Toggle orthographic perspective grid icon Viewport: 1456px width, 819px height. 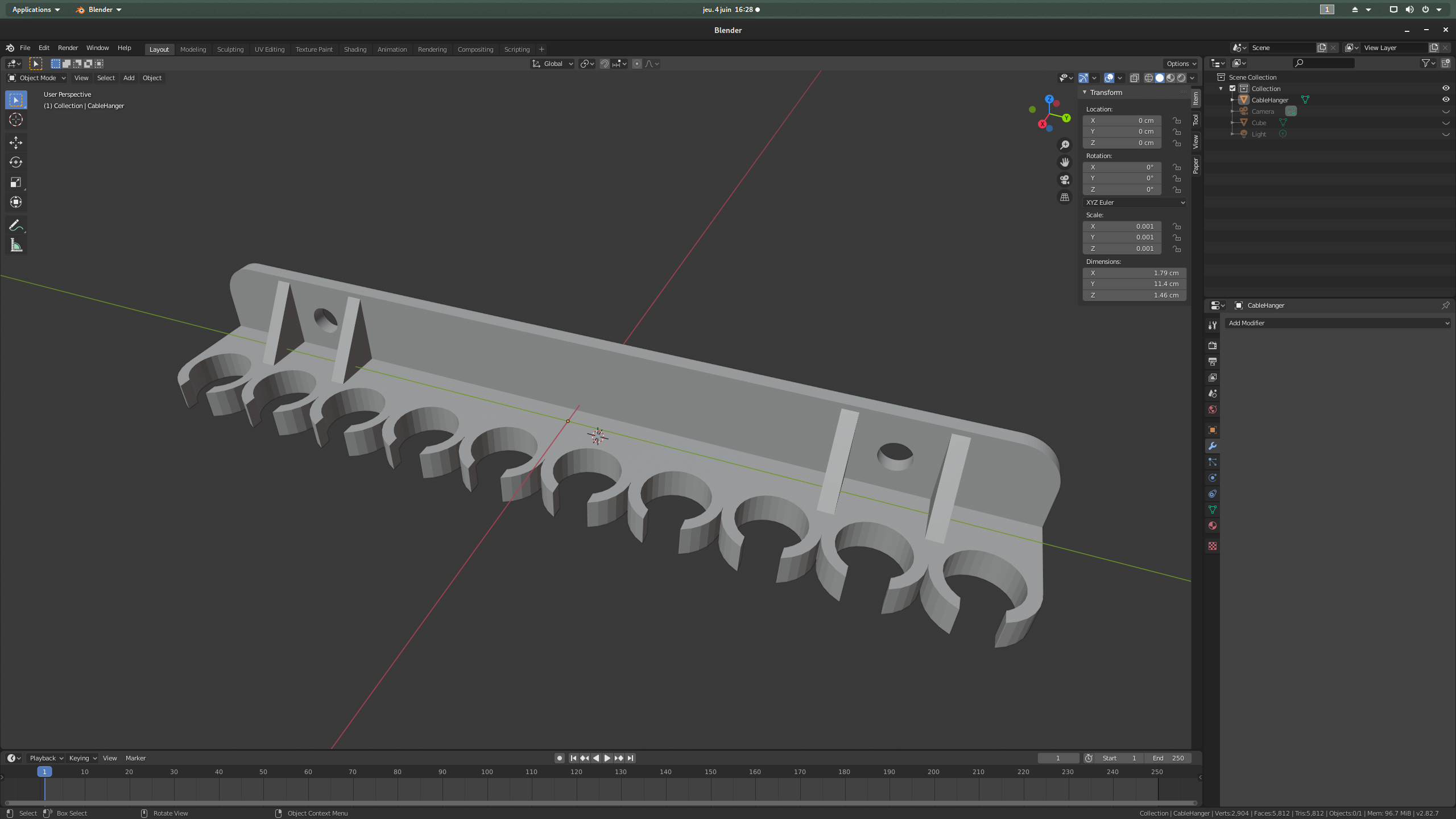[x=1065, y=197]
